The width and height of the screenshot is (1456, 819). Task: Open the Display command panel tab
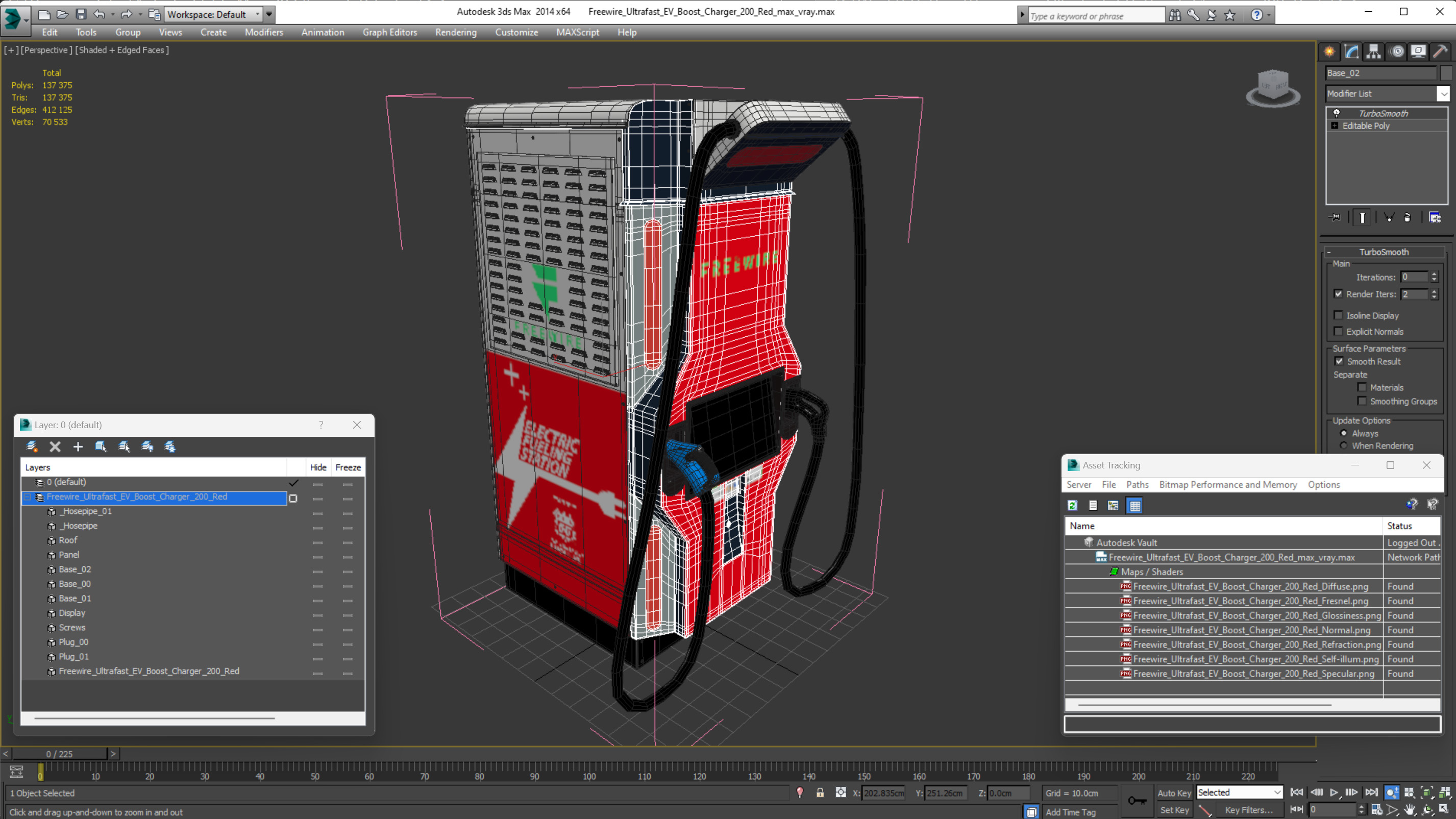(x=1418, y=52)
